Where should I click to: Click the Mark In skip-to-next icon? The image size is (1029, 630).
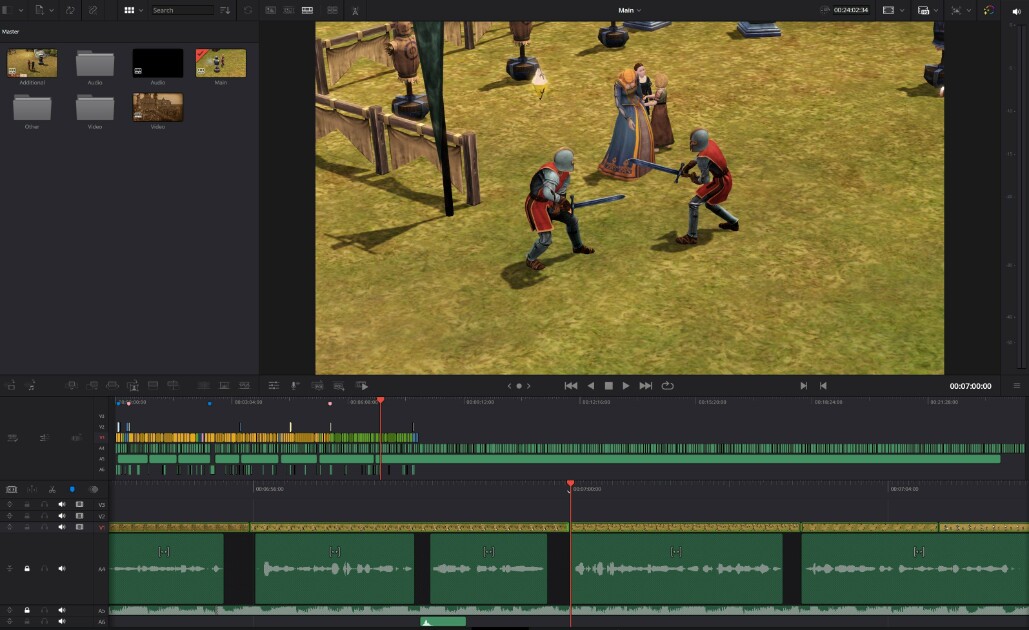pyautogui.click(x=803, y=386)
